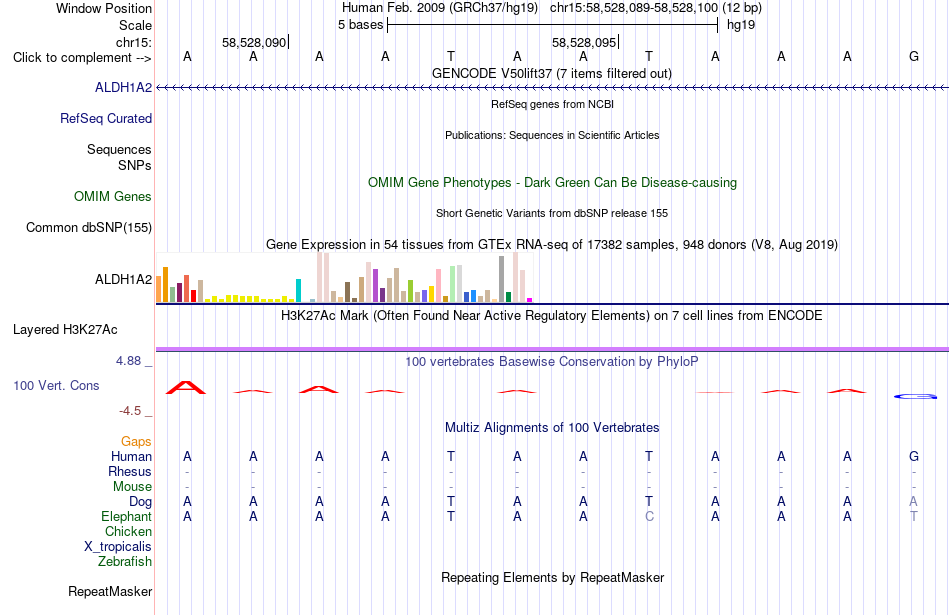Open the Sequences track label
This screenshot has height=615, width=950.
(119, 150)
